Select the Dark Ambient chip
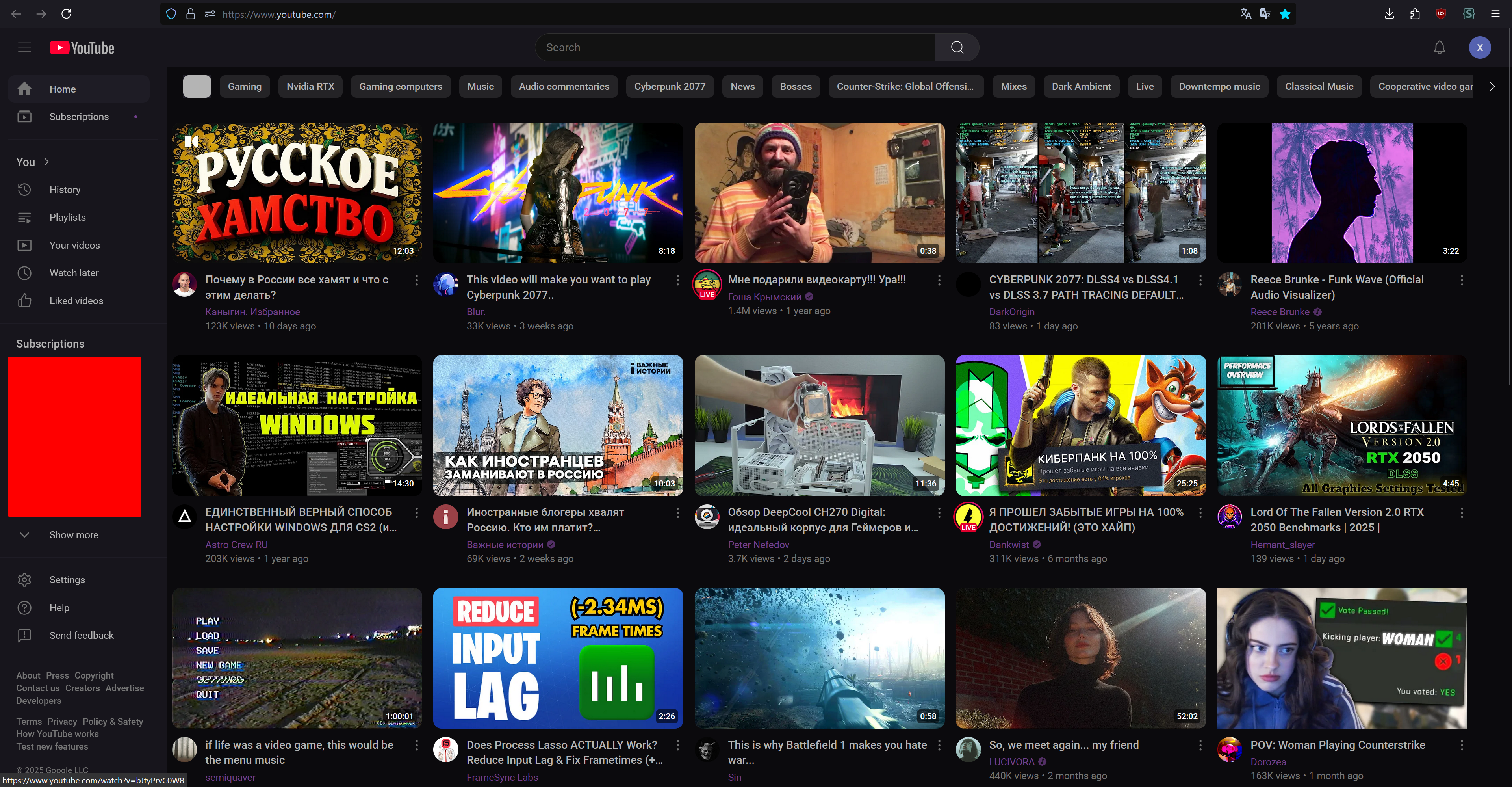1512x787 pixels. [x=1081, y=86]
